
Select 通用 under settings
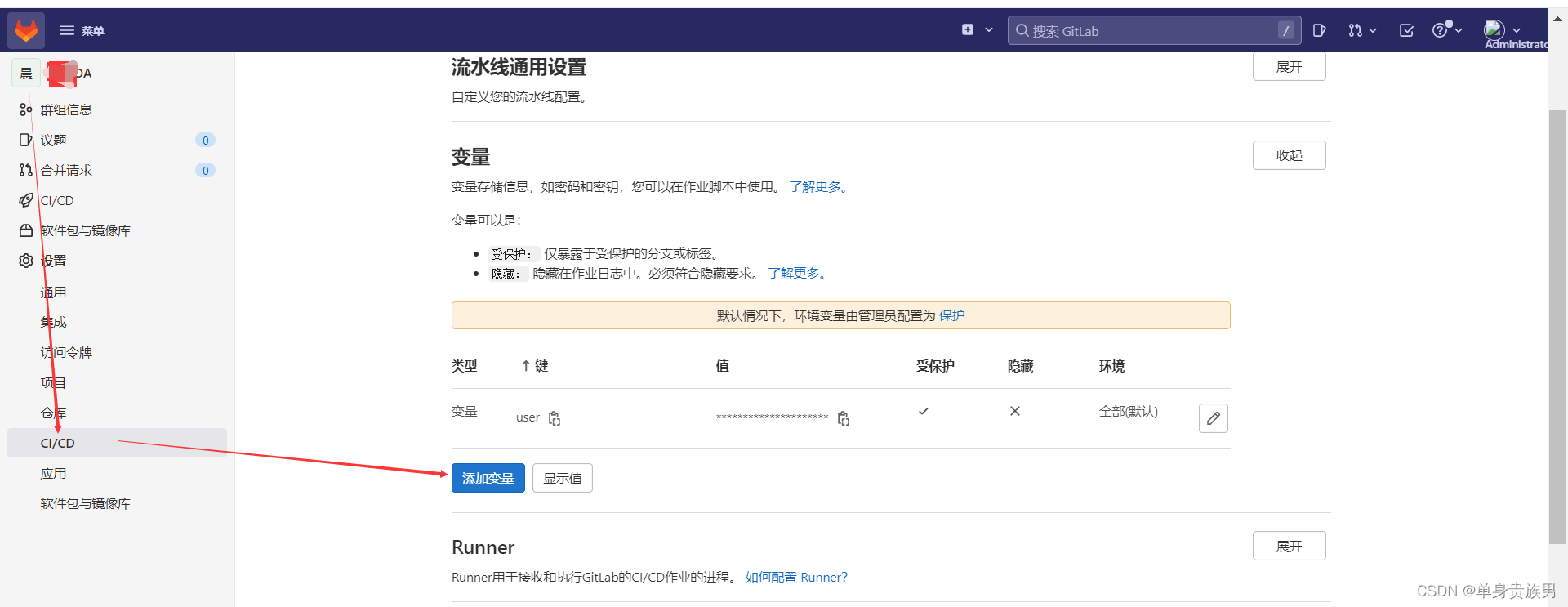click(x=54, y=292)
